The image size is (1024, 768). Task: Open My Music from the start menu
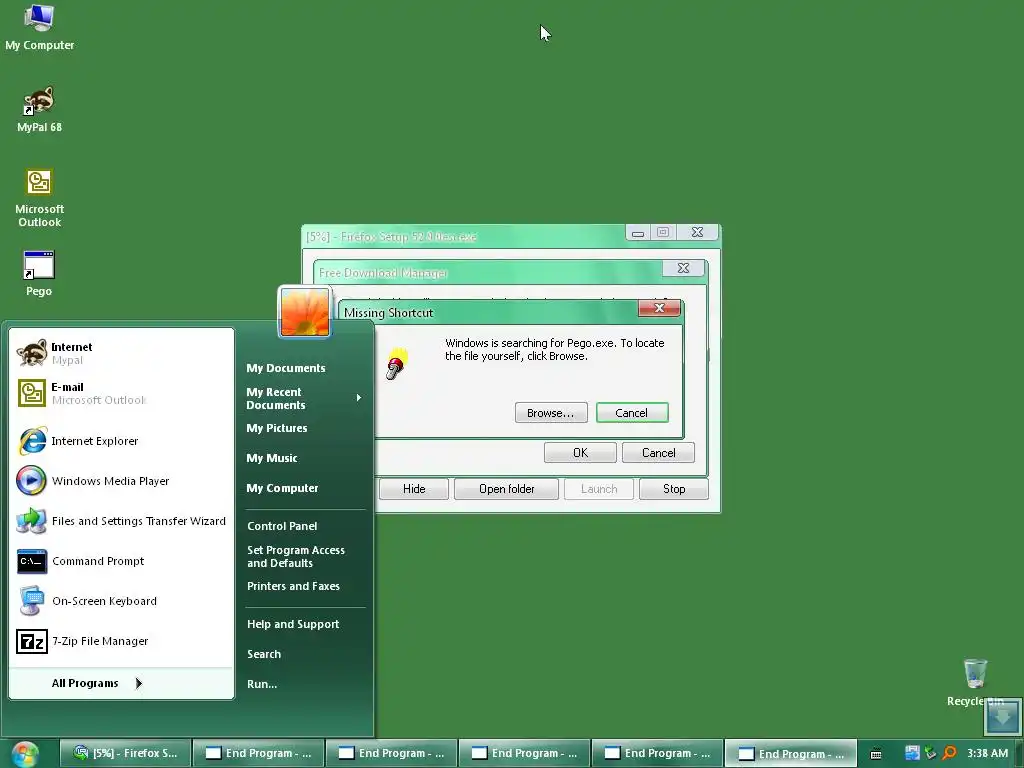pyautogui.click(x=272, y=458)
